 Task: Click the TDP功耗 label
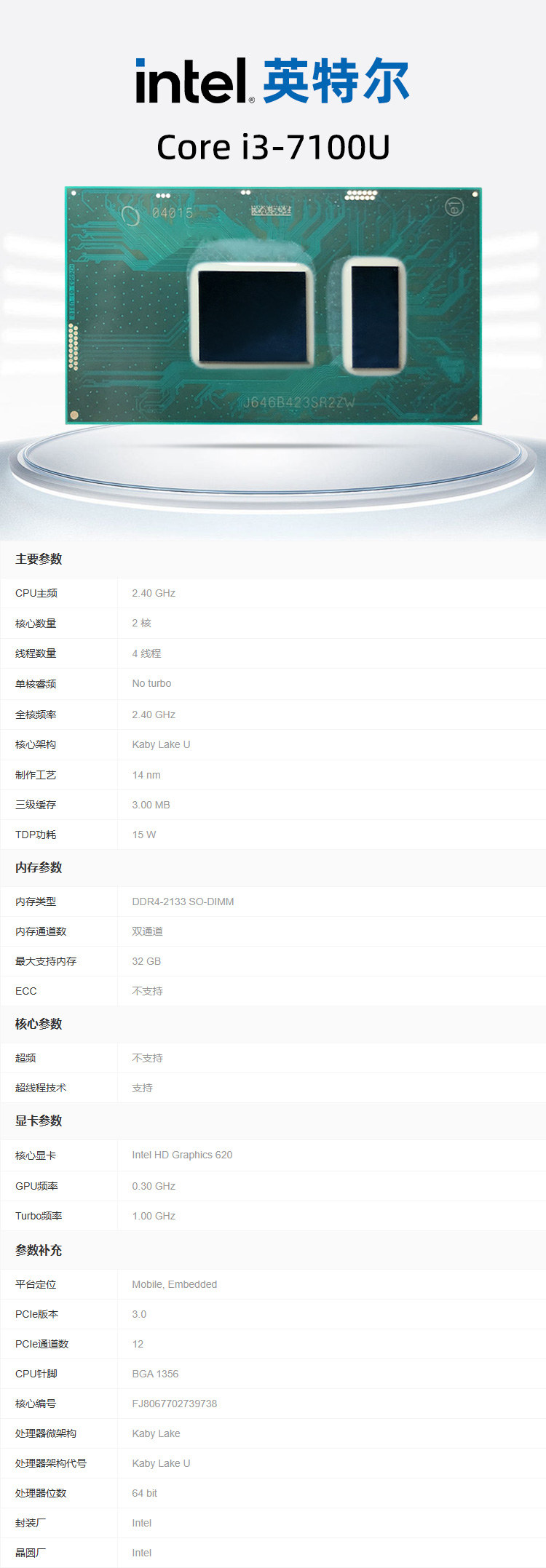[x=36, y=835]
